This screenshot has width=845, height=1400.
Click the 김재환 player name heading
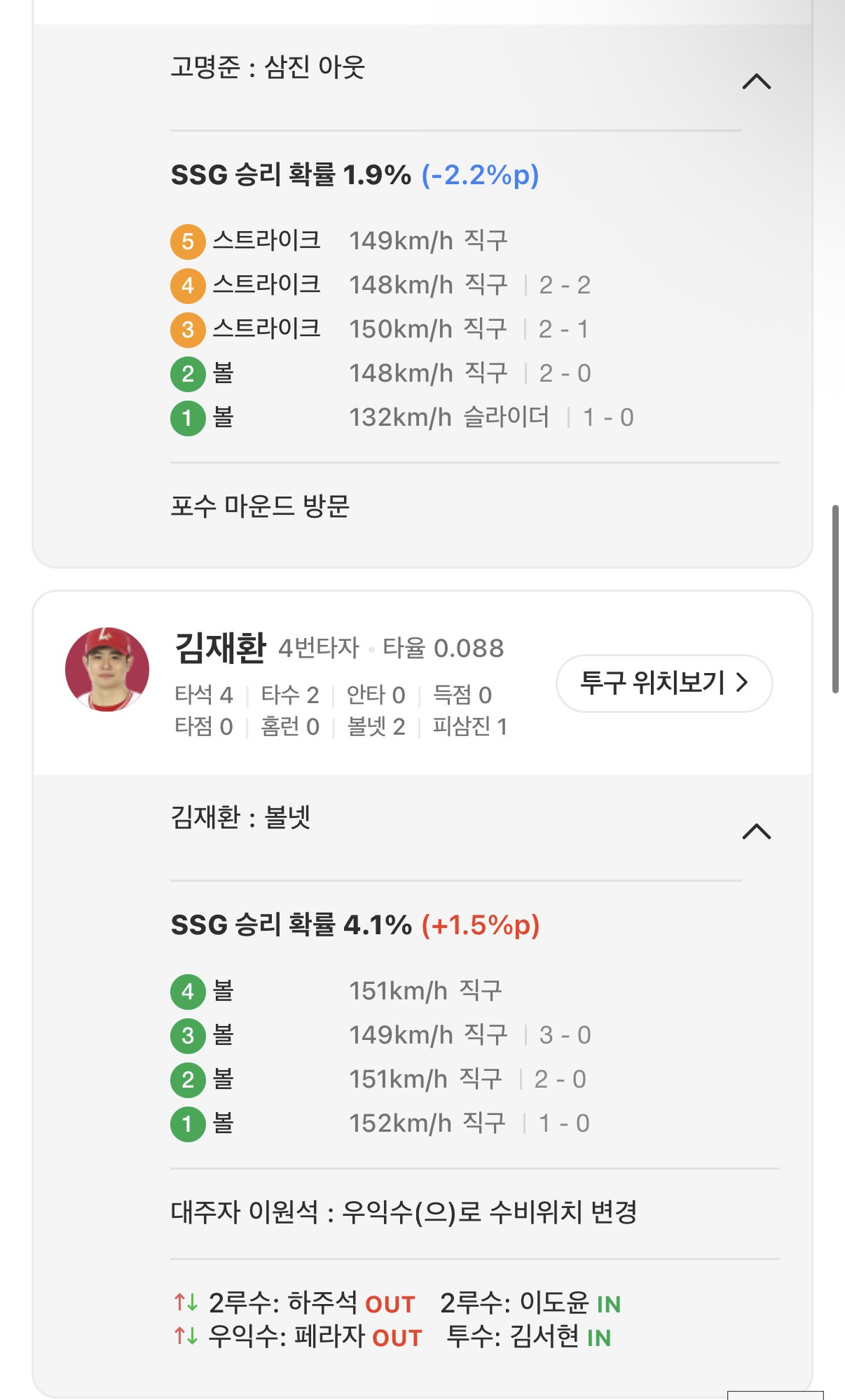220,648
